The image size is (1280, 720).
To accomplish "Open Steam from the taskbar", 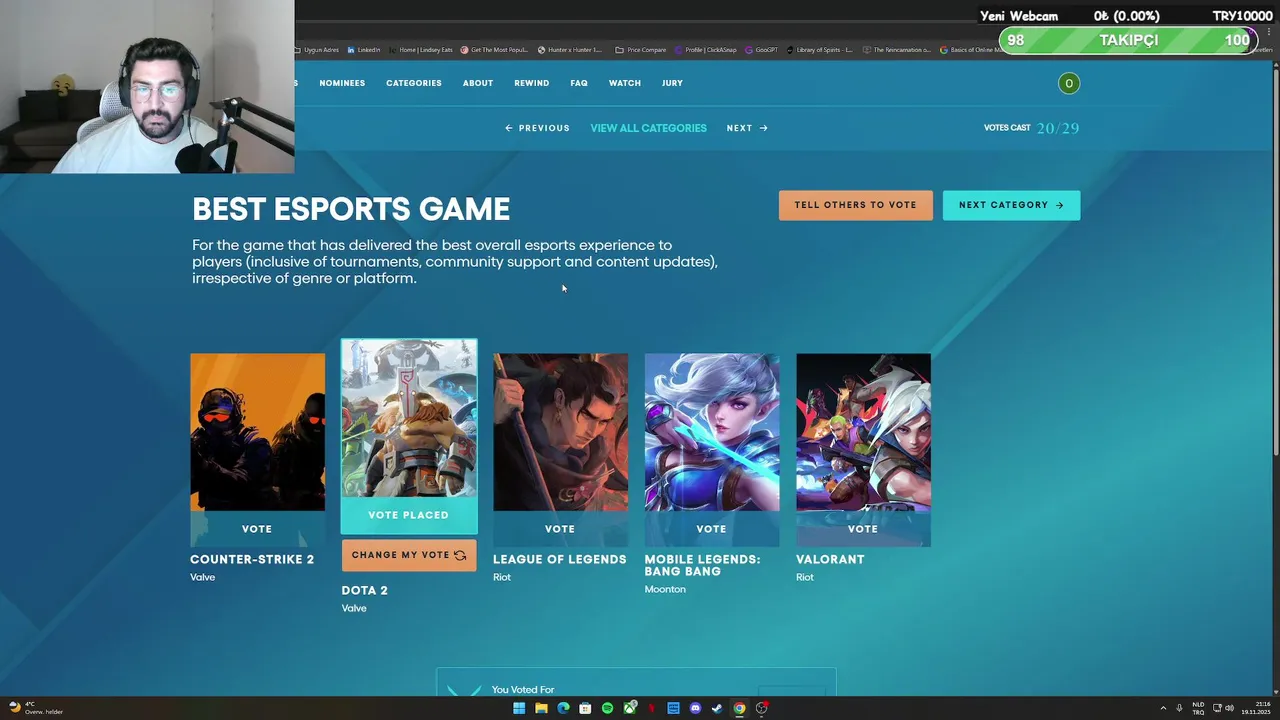I will (717, 708).
